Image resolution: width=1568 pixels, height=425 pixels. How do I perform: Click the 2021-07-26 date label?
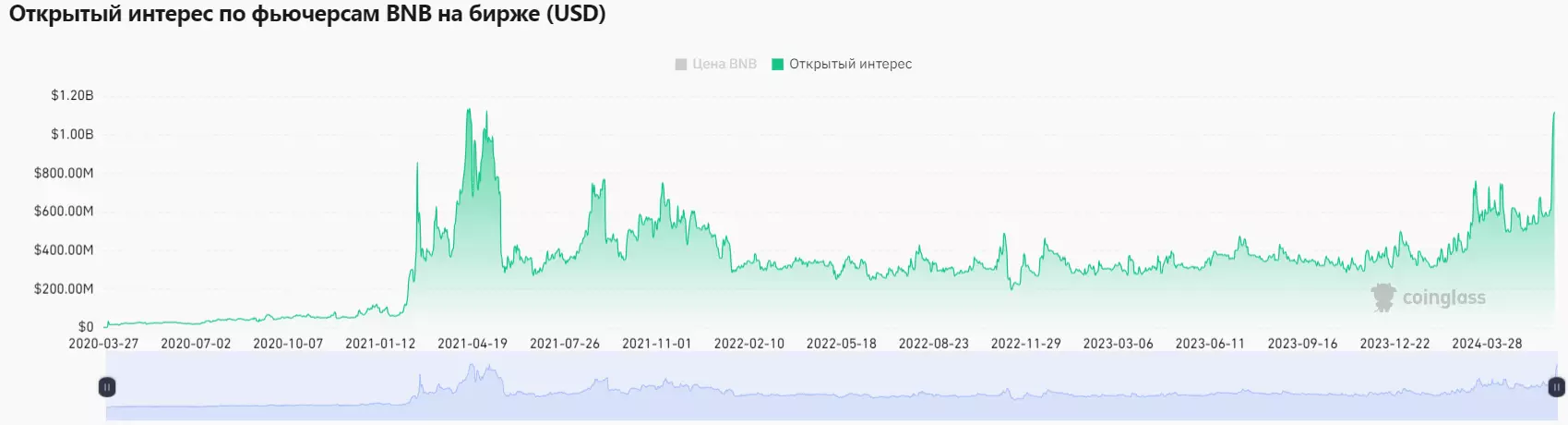[565, 343]
